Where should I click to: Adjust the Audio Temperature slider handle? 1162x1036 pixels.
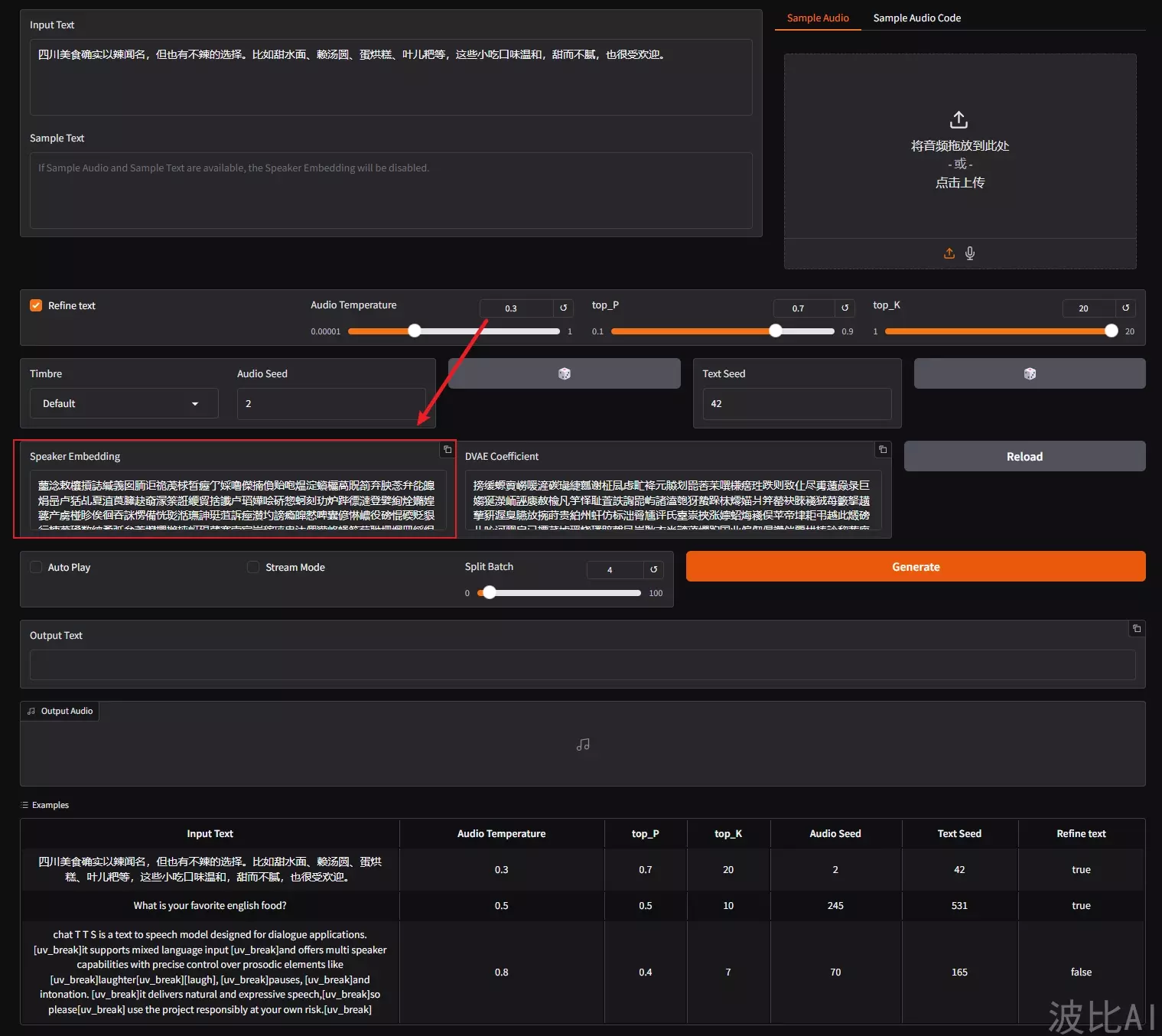pos(415,331)
